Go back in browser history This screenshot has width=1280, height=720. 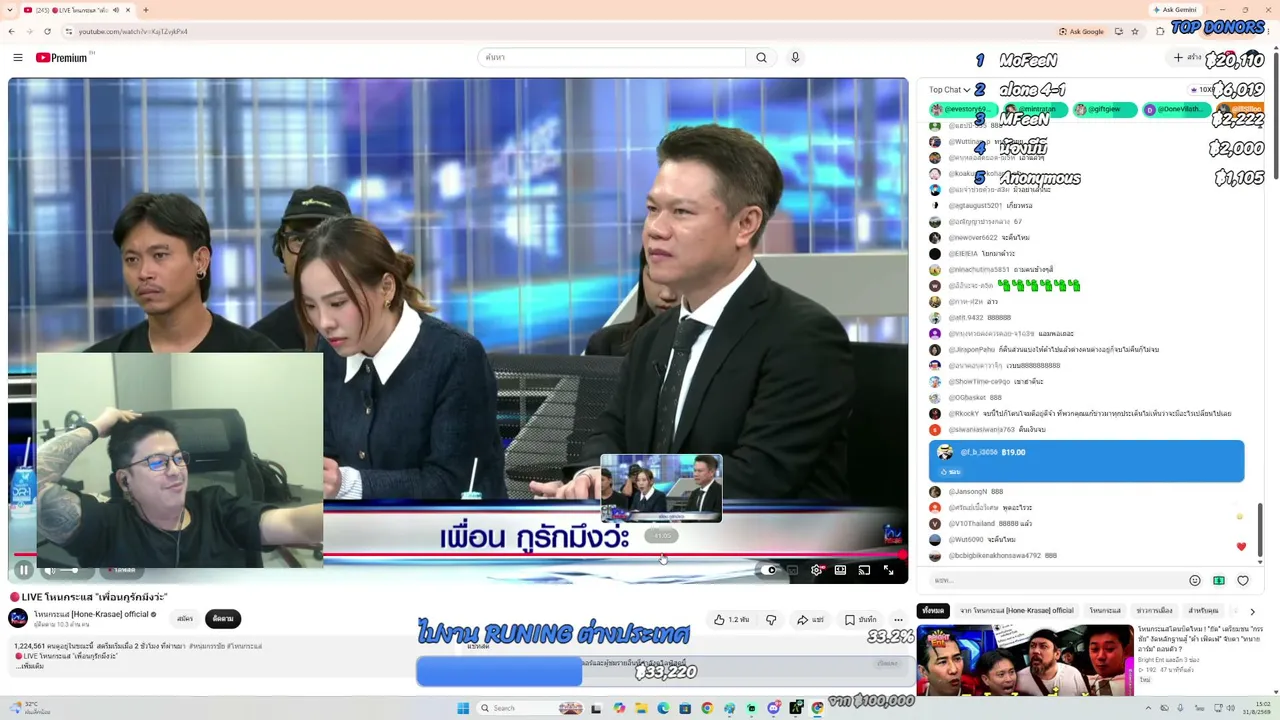click(x=12, y=31)
